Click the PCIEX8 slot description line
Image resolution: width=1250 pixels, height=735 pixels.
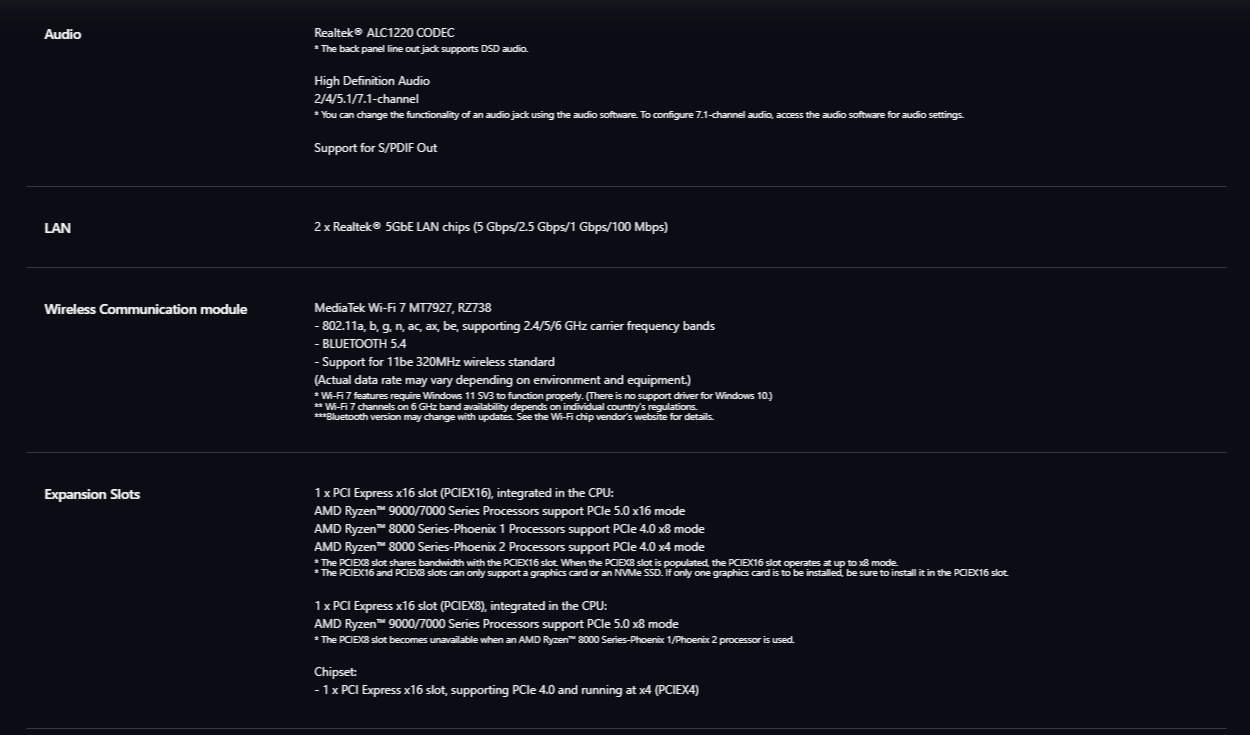pyautogui.click(x=460, y=606)
